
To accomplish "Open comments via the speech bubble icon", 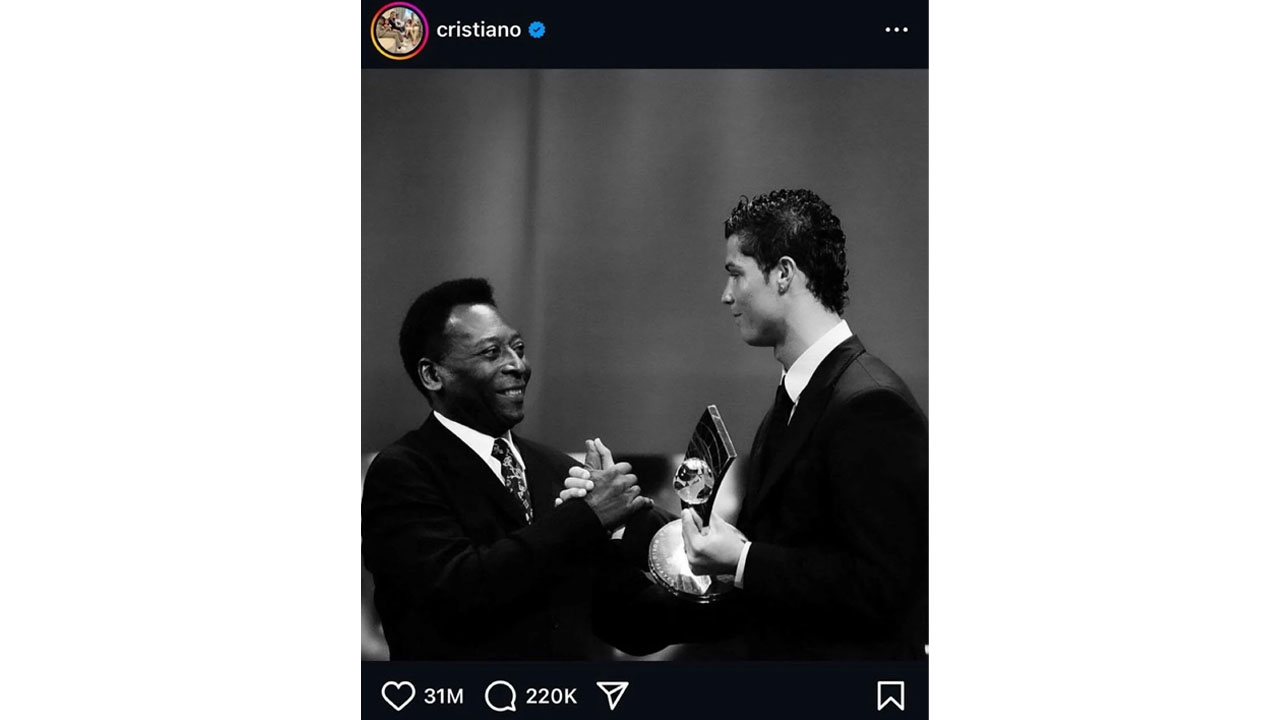I will click(x=500, y=695).
